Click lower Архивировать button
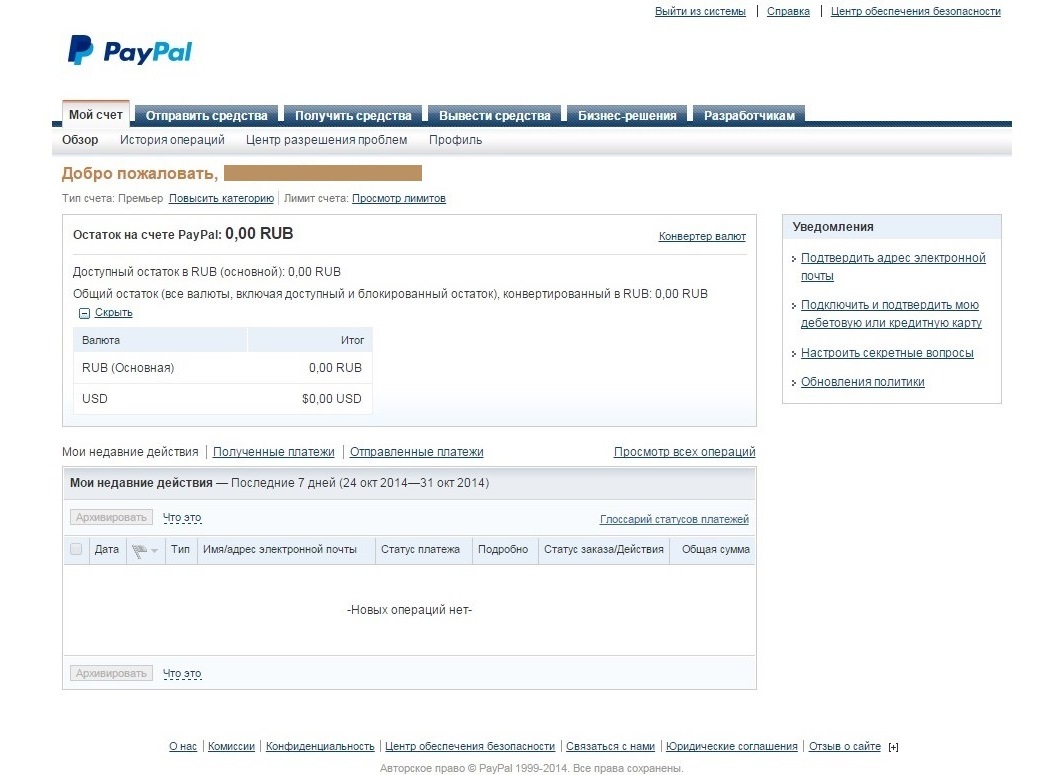Image resolution: width=1059 pixels, height=775 pixels. tap(111, 674)
